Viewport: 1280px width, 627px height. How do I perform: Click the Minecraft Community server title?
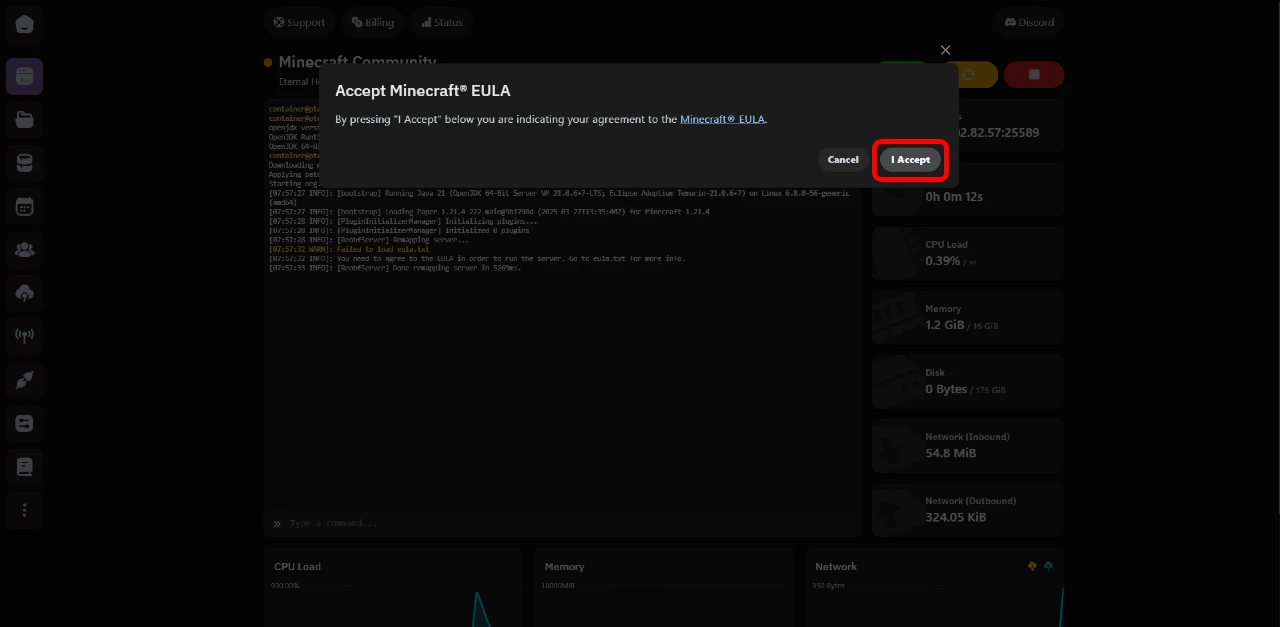point(357,62)
